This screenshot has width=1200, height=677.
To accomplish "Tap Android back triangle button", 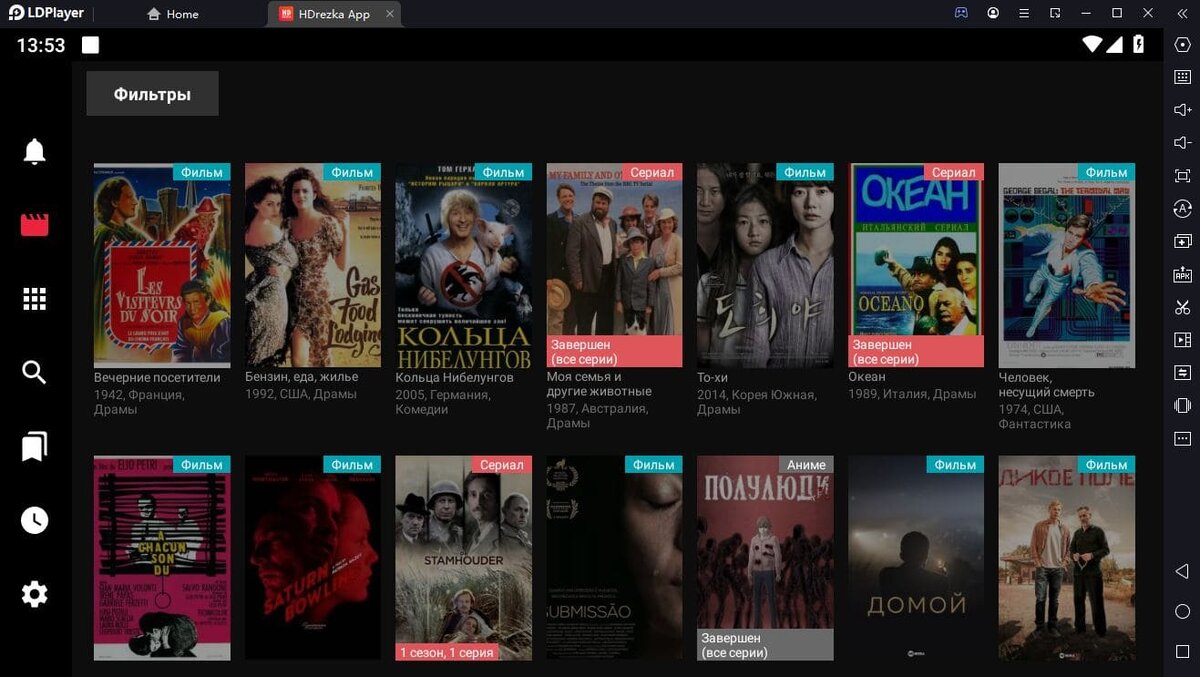I will (x=1182, y=571).
